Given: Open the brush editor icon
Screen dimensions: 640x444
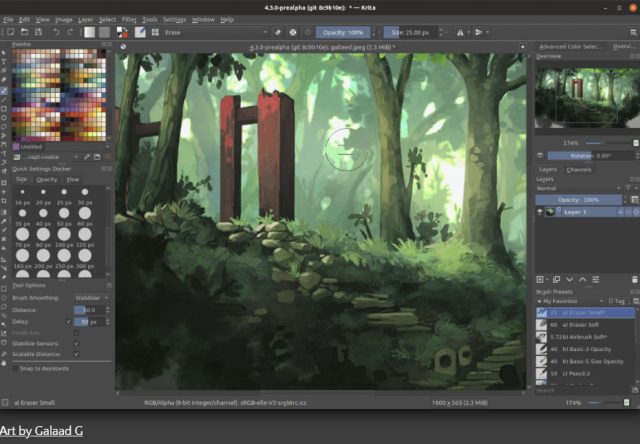Looking at the screenshot, I should [140, 32].
